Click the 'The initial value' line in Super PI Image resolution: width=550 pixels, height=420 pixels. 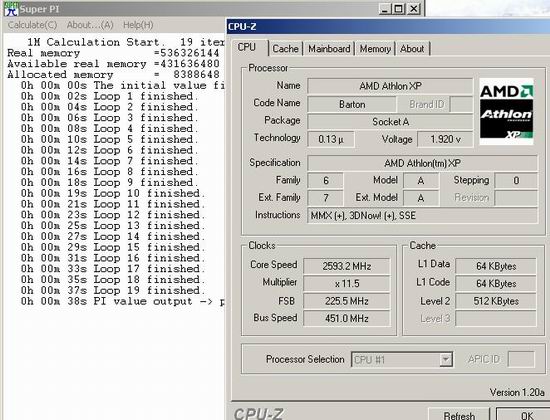122,86
